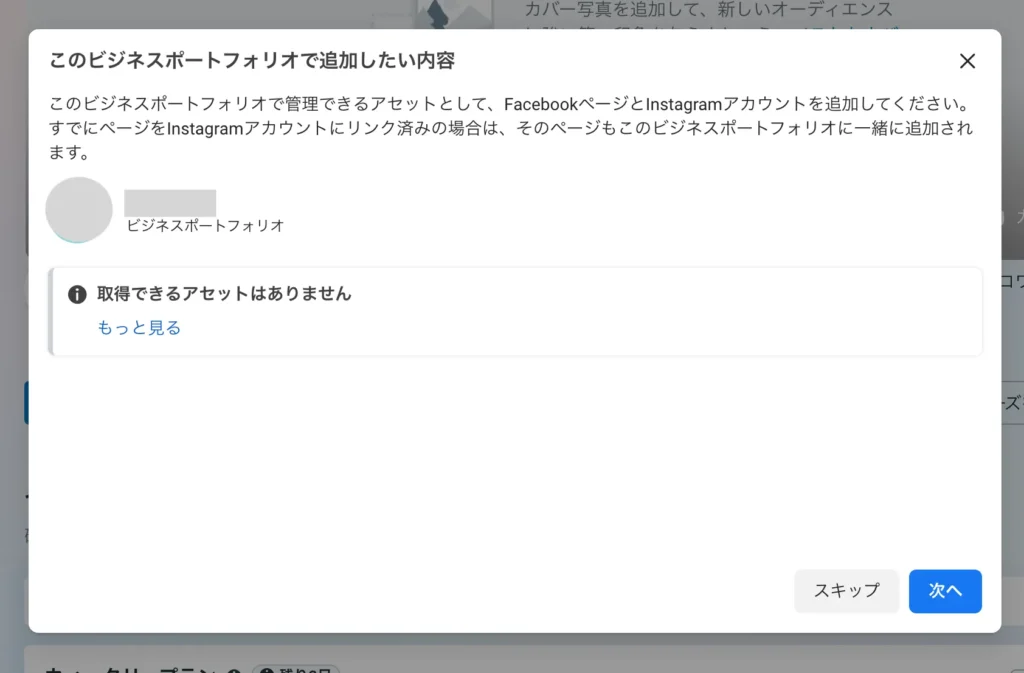Click the background illustration above the dialog
Screen dimensions: 1024x673
[x=440, y=14]
